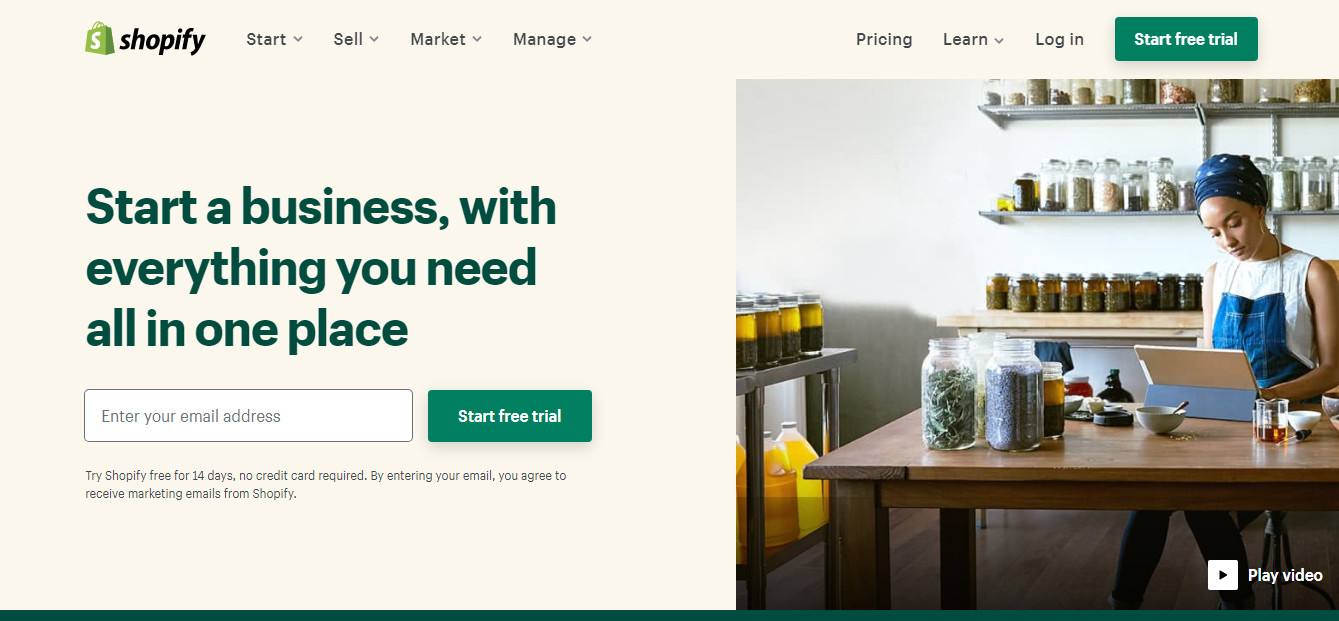
Task: Expand the Sell dropdown arrow
Action: 374,39
